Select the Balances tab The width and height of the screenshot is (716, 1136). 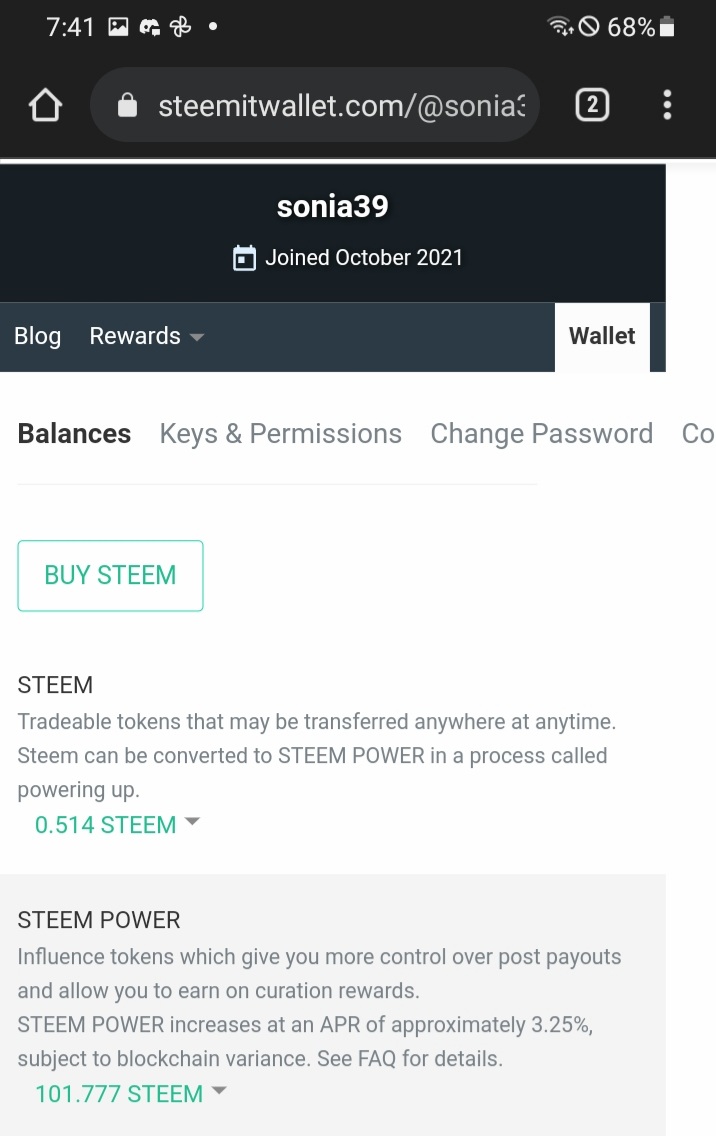point(75,433)
